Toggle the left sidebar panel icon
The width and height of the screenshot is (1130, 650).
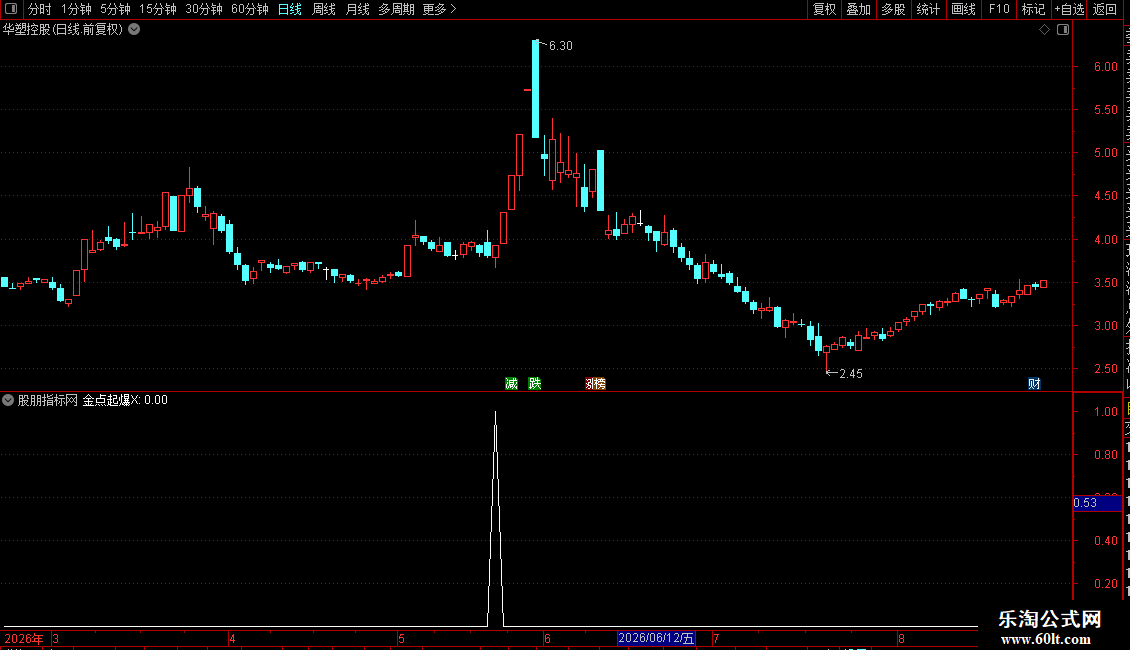point(11,9)
